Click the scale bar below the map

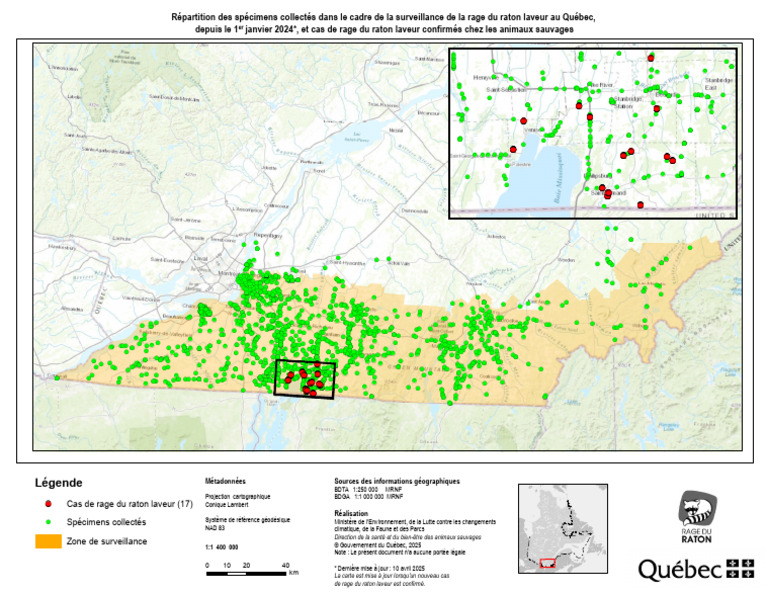246,573
